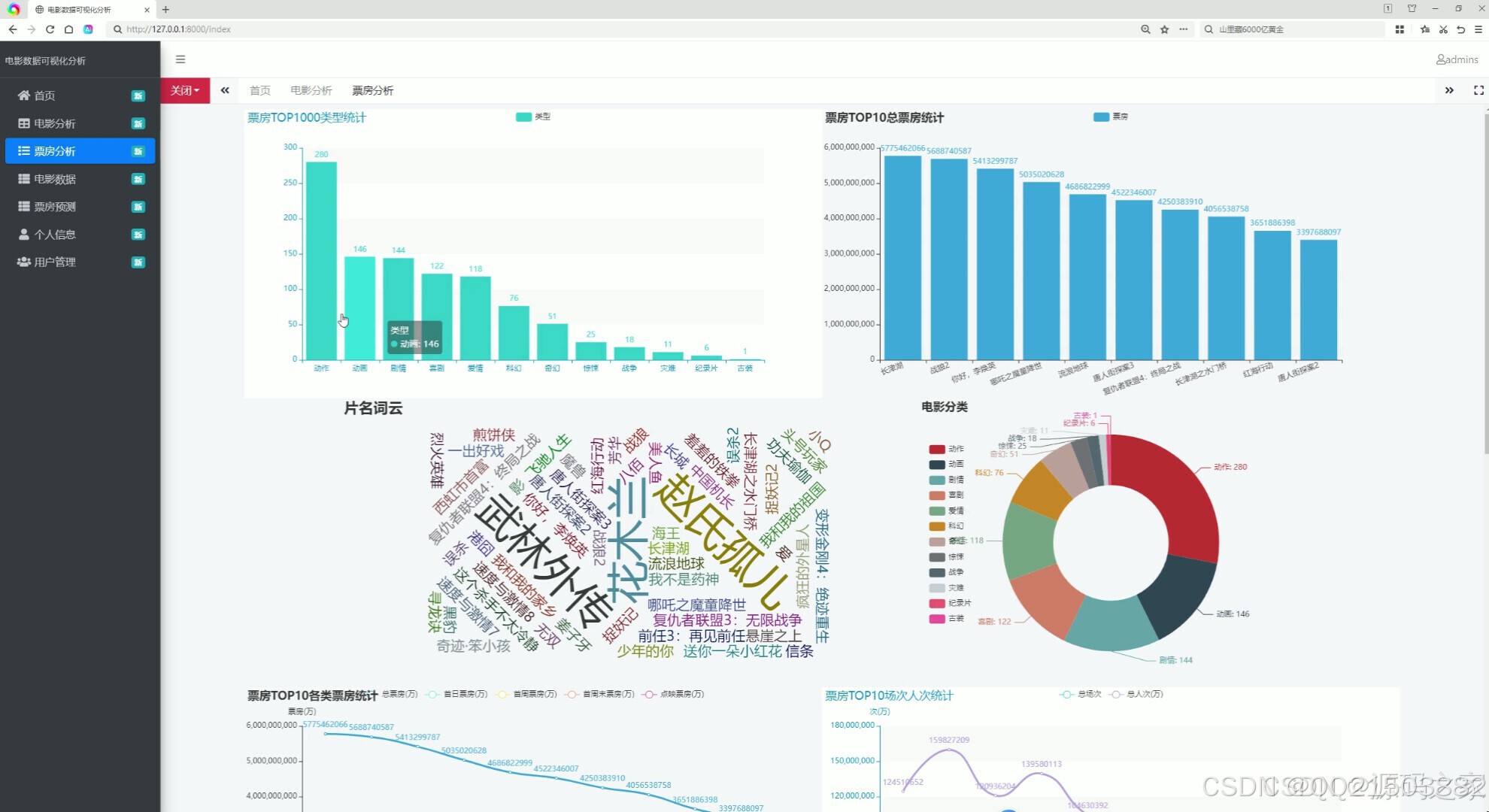Click the admins user link
The image size is (1489, 812).
1457,59
